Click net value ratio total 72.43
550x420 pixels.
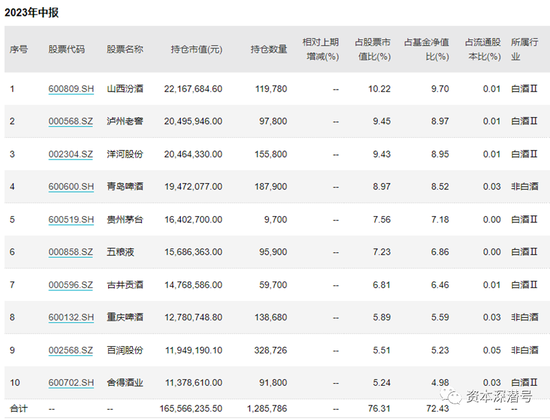(438, 409)
